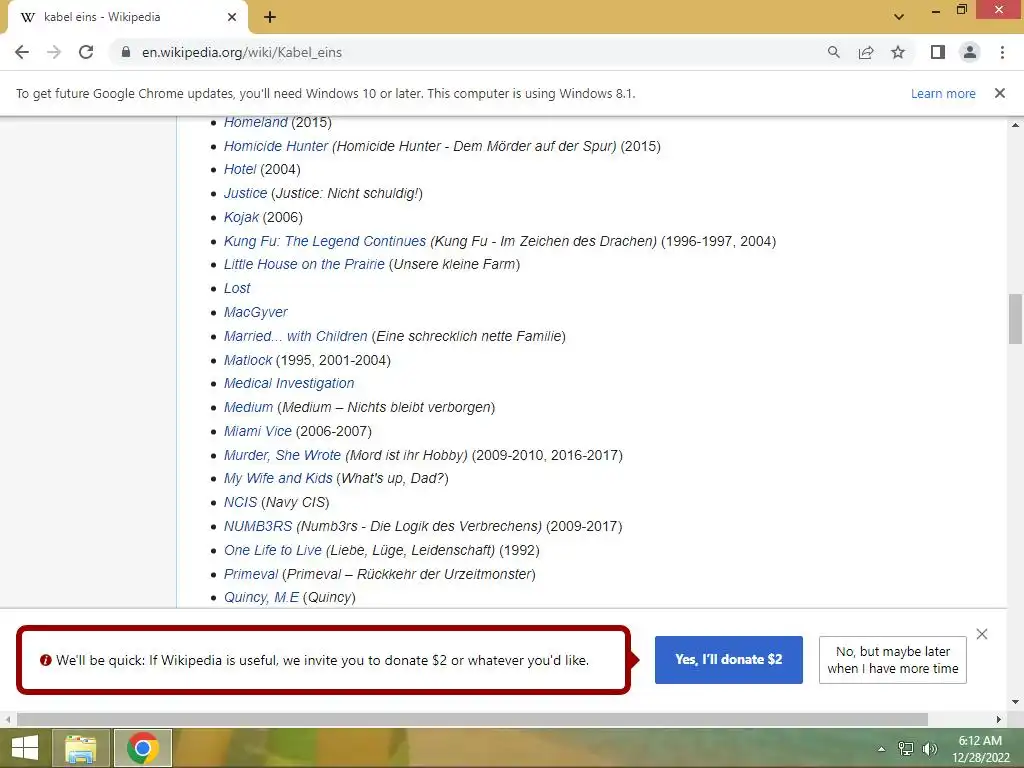Open the Kojak article link

[x=241, y=217]
